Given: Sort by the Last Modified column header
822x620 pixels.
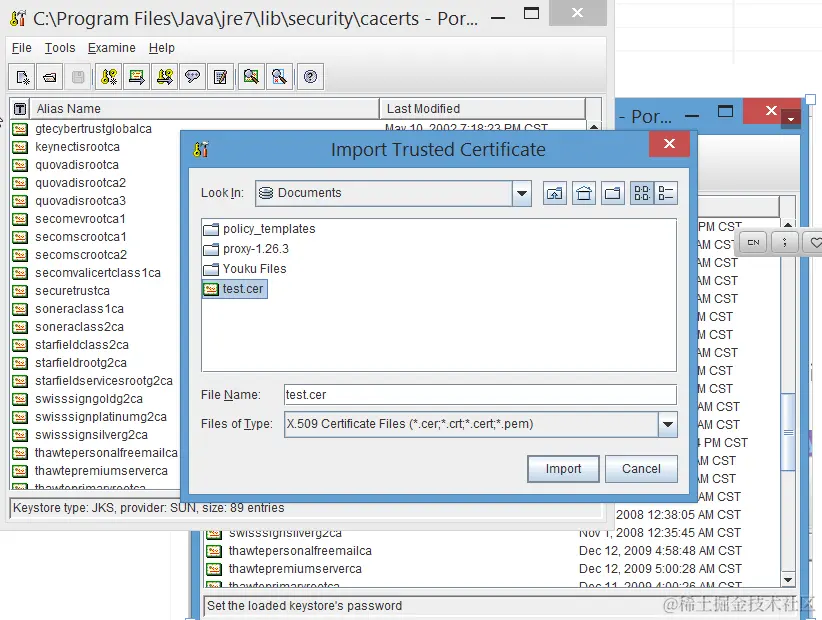Looking at the screenshot, I should [482, 108].
